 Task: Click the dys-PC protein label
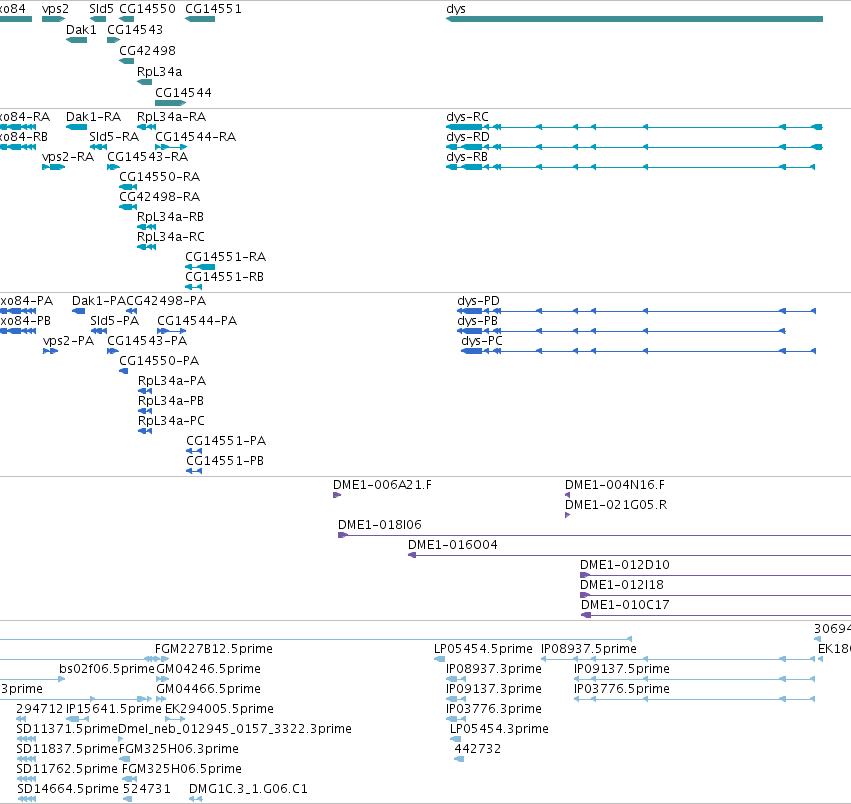(x=482, y=341)
